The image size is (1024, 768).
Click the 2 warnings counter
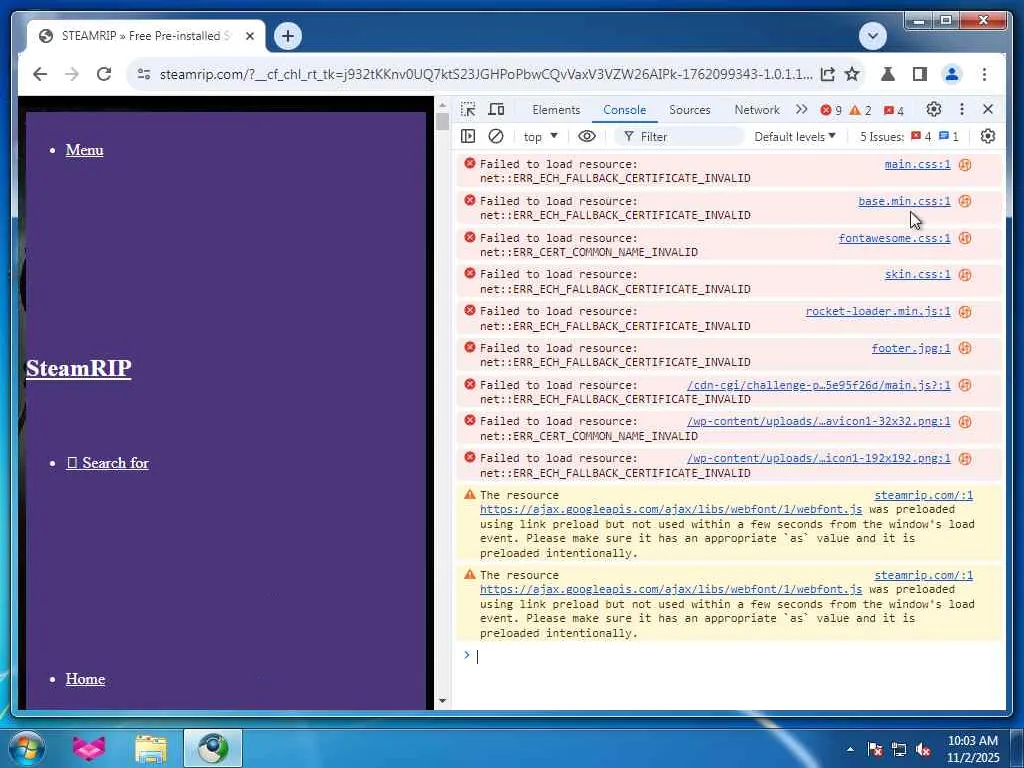click(x=860, y=110)
